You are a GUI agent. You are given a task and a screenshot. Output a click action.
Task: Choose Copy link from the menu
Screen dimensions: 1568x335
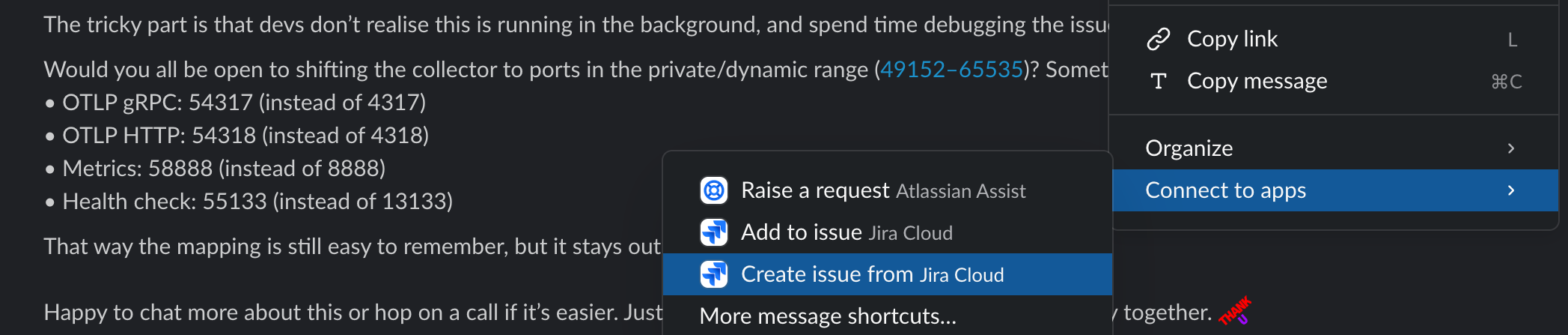(1232, 39)
